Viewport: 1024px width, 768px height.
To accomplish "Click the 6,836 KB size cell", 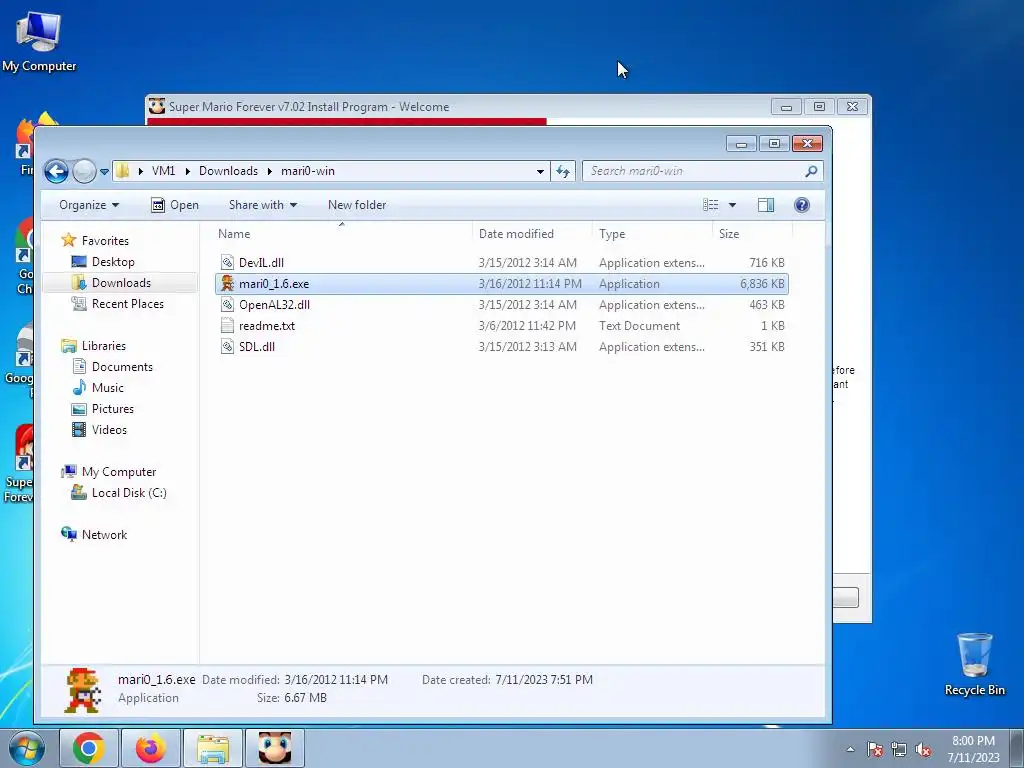I will 762,283.
